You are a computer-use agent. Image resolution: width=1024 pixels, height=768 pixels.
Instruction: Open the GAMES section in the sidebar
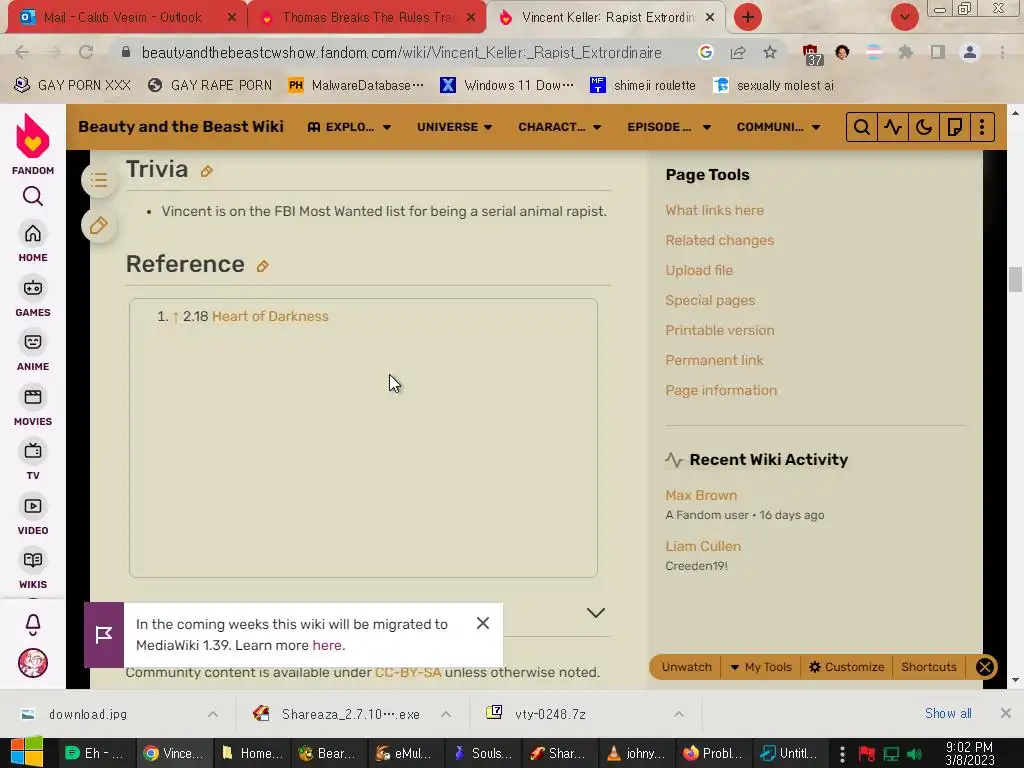(33, 298)
